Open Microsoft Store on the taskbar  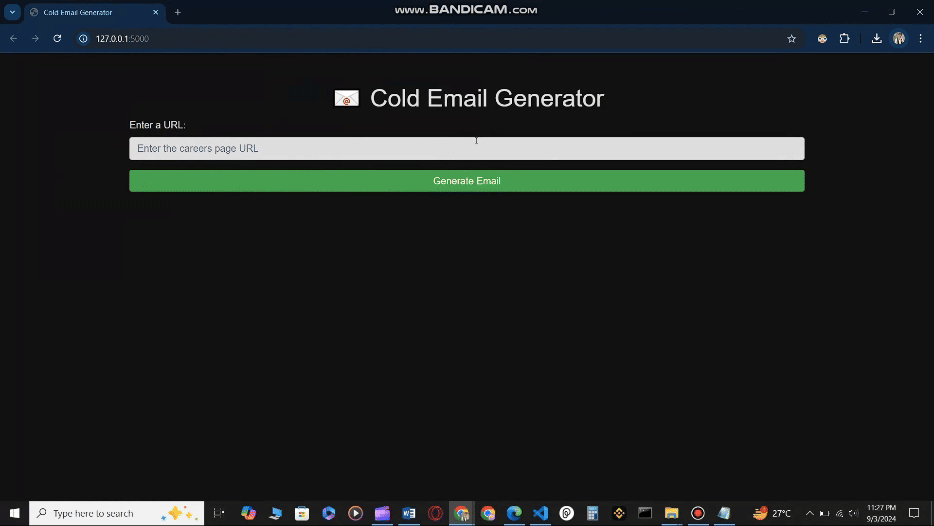pyautogui.click(x=302, y=513)
